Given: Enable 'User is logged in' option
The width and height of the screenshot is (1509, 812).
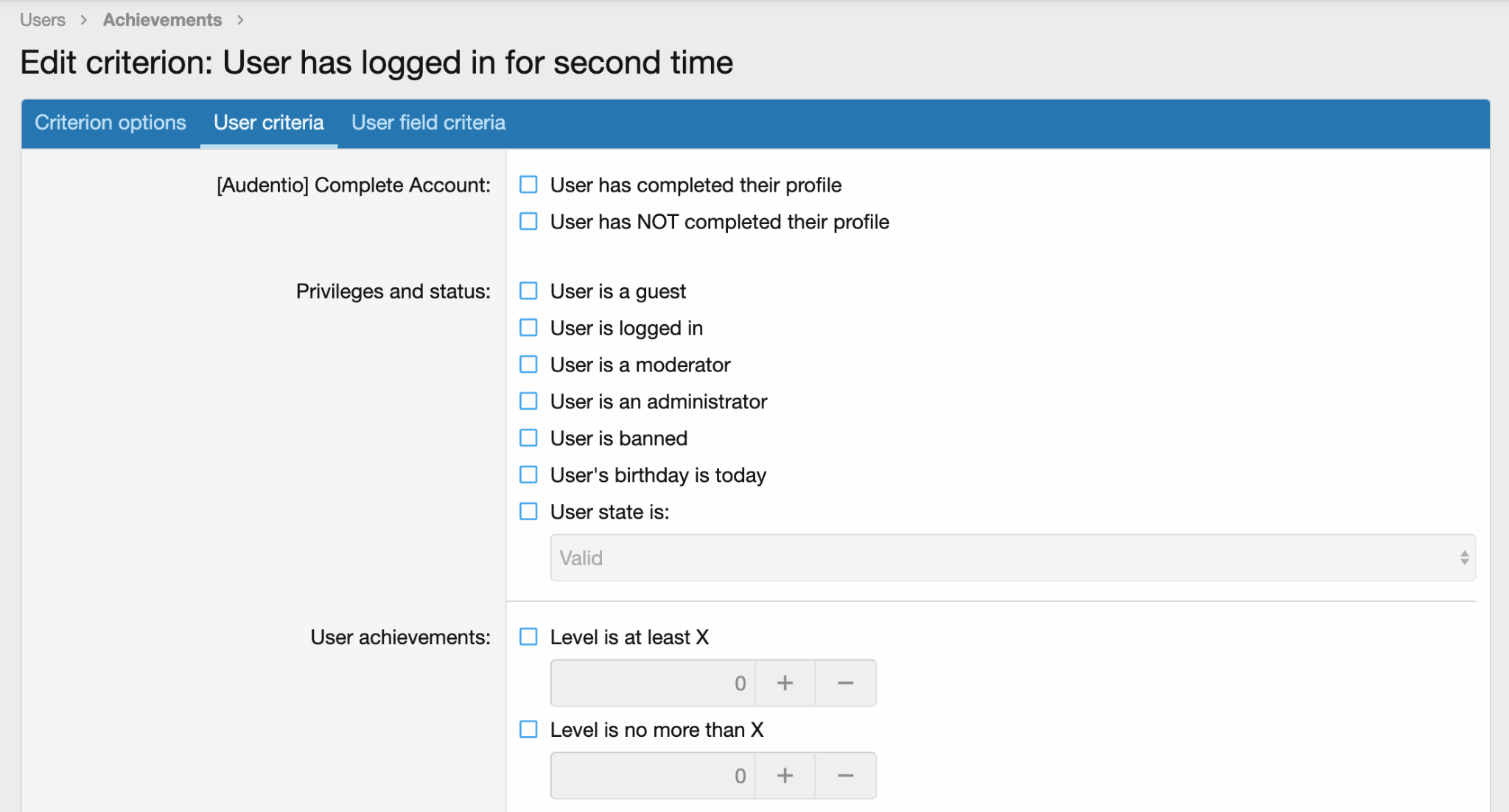Looking at the screenshot, I should pos(528,328).
